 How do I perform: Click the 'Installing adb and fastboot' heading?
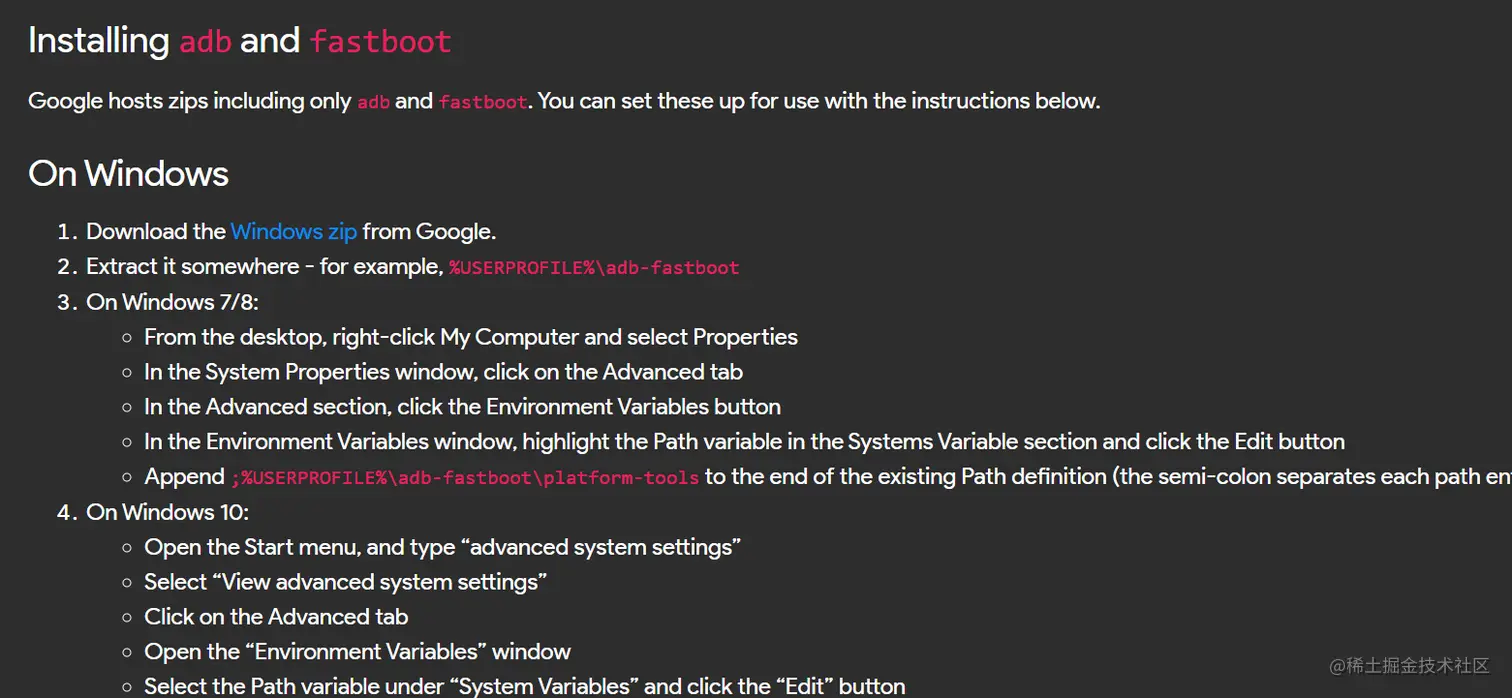(240, 41)
